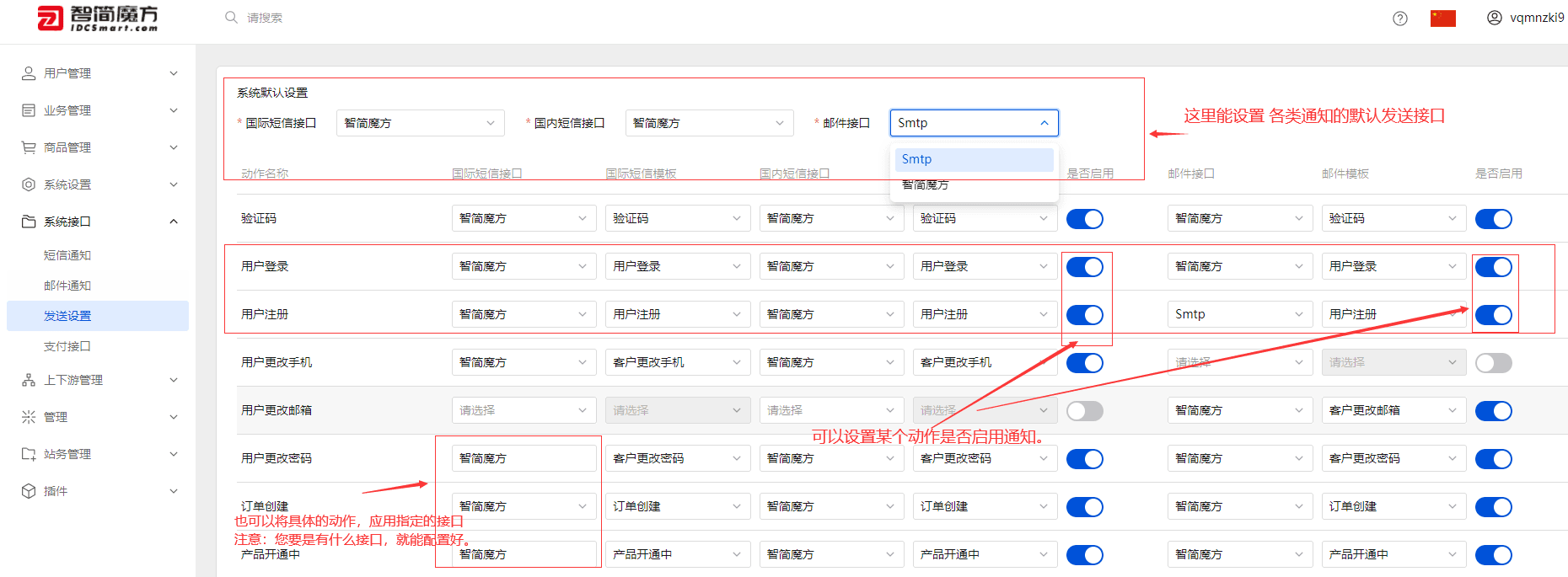Image resolution: width=1568 pixels, height=577 pixels.
Task: Toggle SMS notification for 产品开通中
Action: pos(1085,555)
